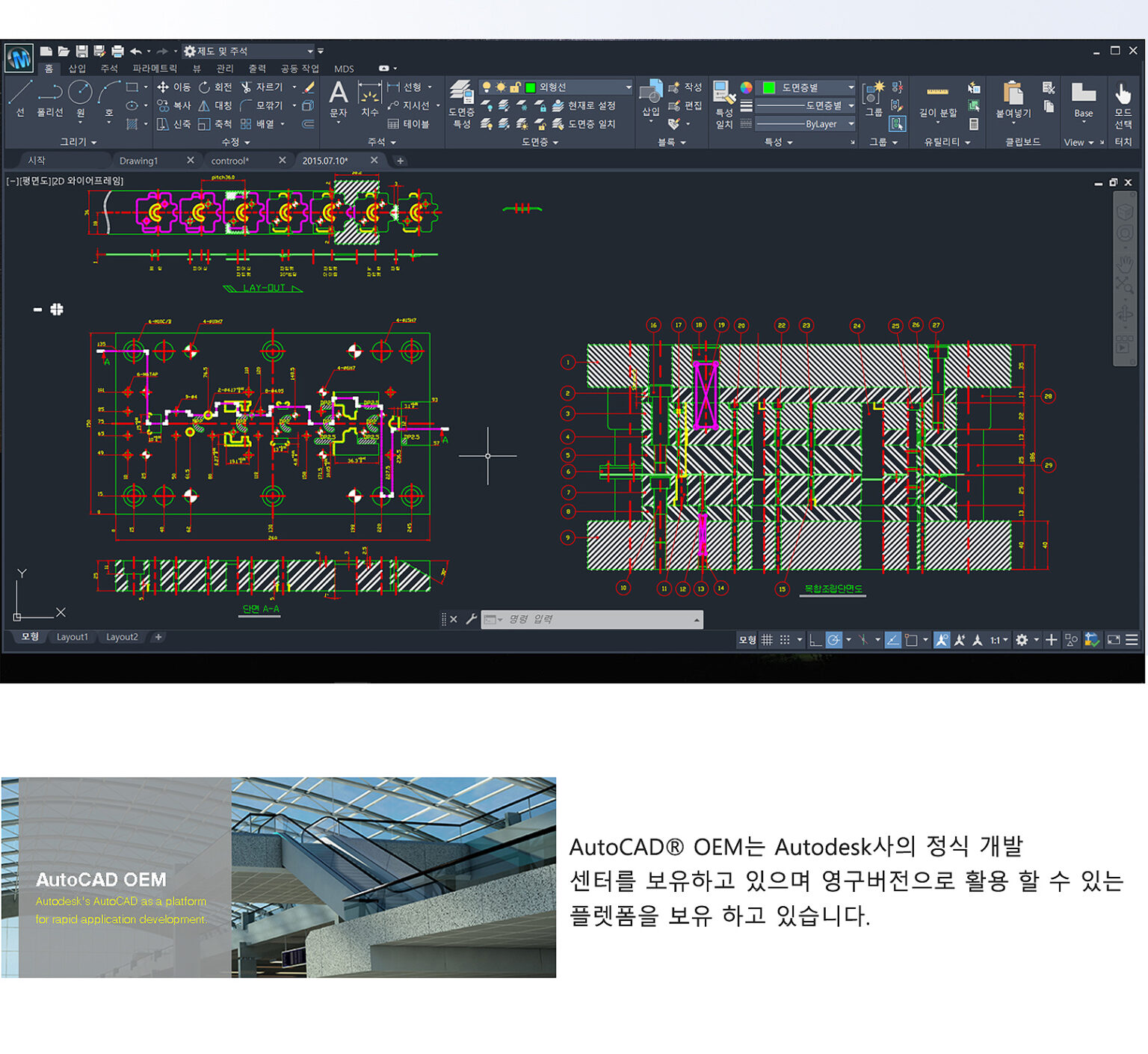
Task: Expand the ByLayer lineweight dropdown
Action: click(x=851, y=124)
